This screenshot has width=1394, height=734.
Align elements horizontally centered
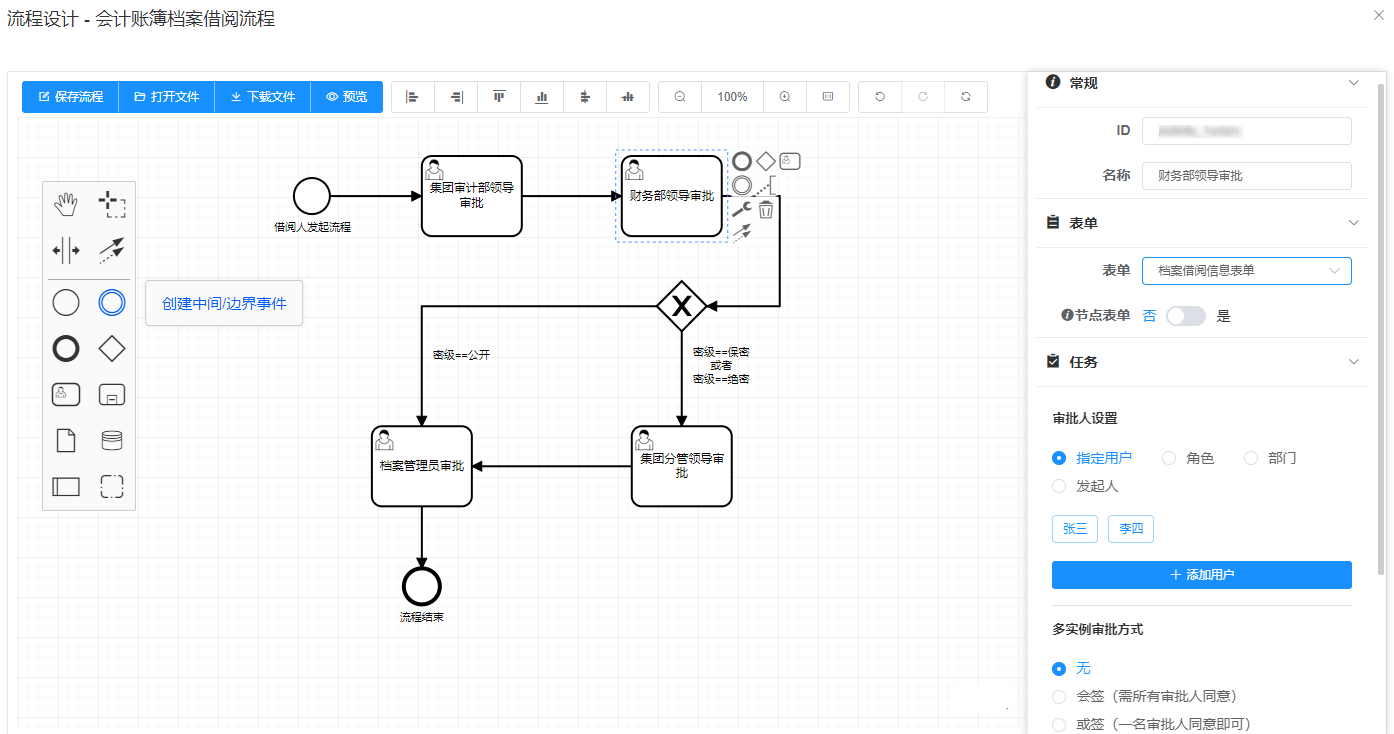click(585, 97)
